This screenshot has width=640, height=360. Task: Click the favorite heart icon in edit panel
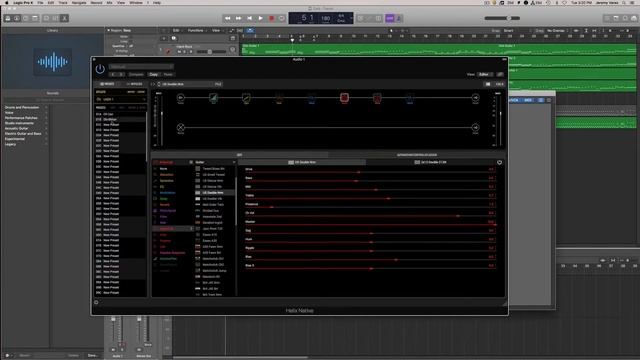(x=499, y=162)
